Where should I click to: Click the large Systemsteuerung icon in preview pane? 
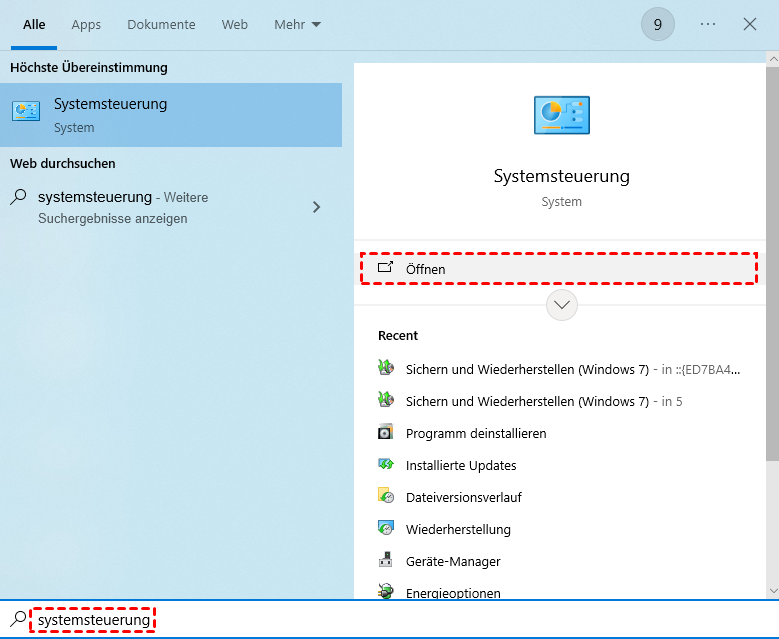561,116
